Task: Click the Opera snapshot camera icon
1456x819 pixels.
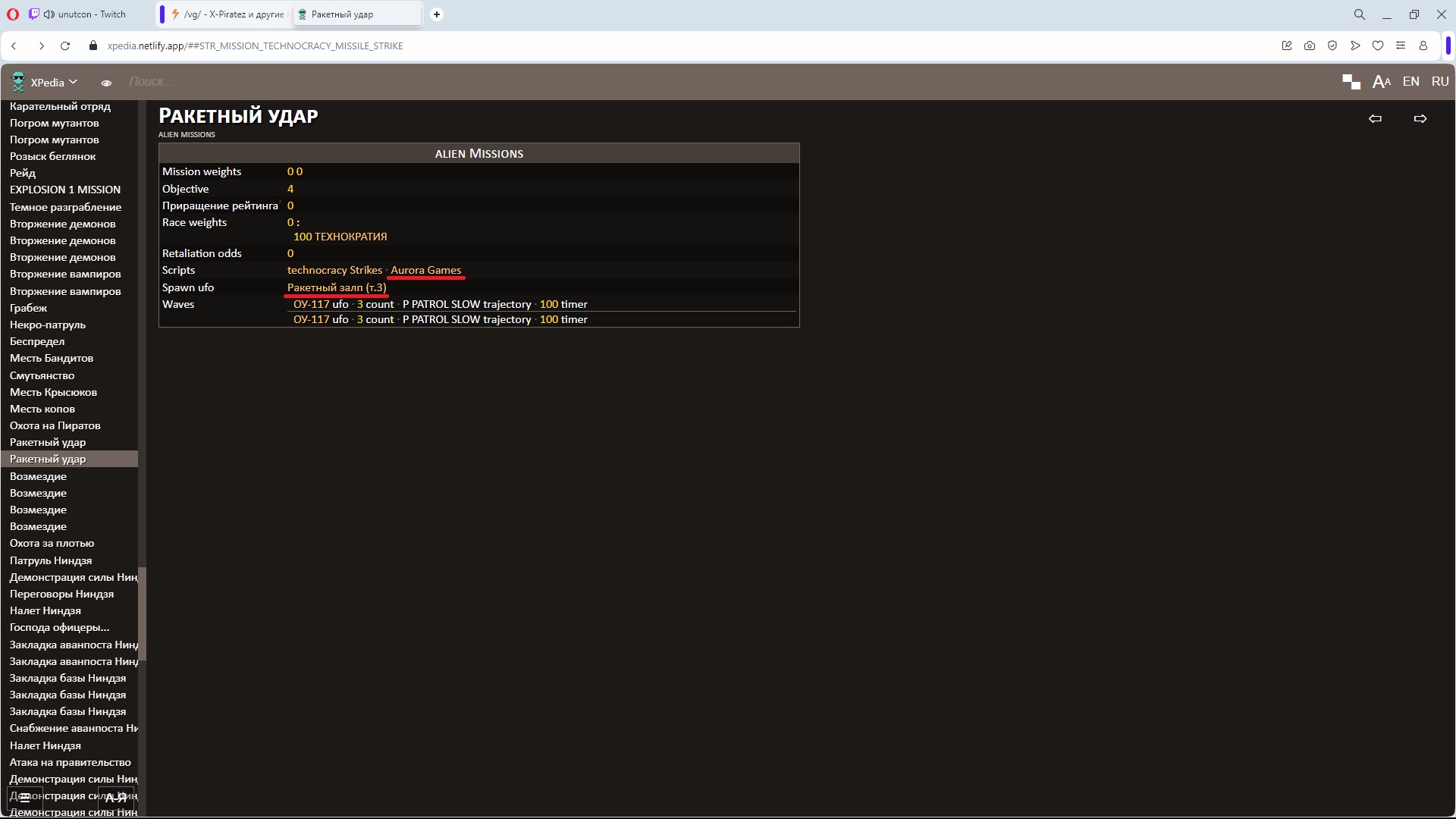Action: click(1310, 45)
